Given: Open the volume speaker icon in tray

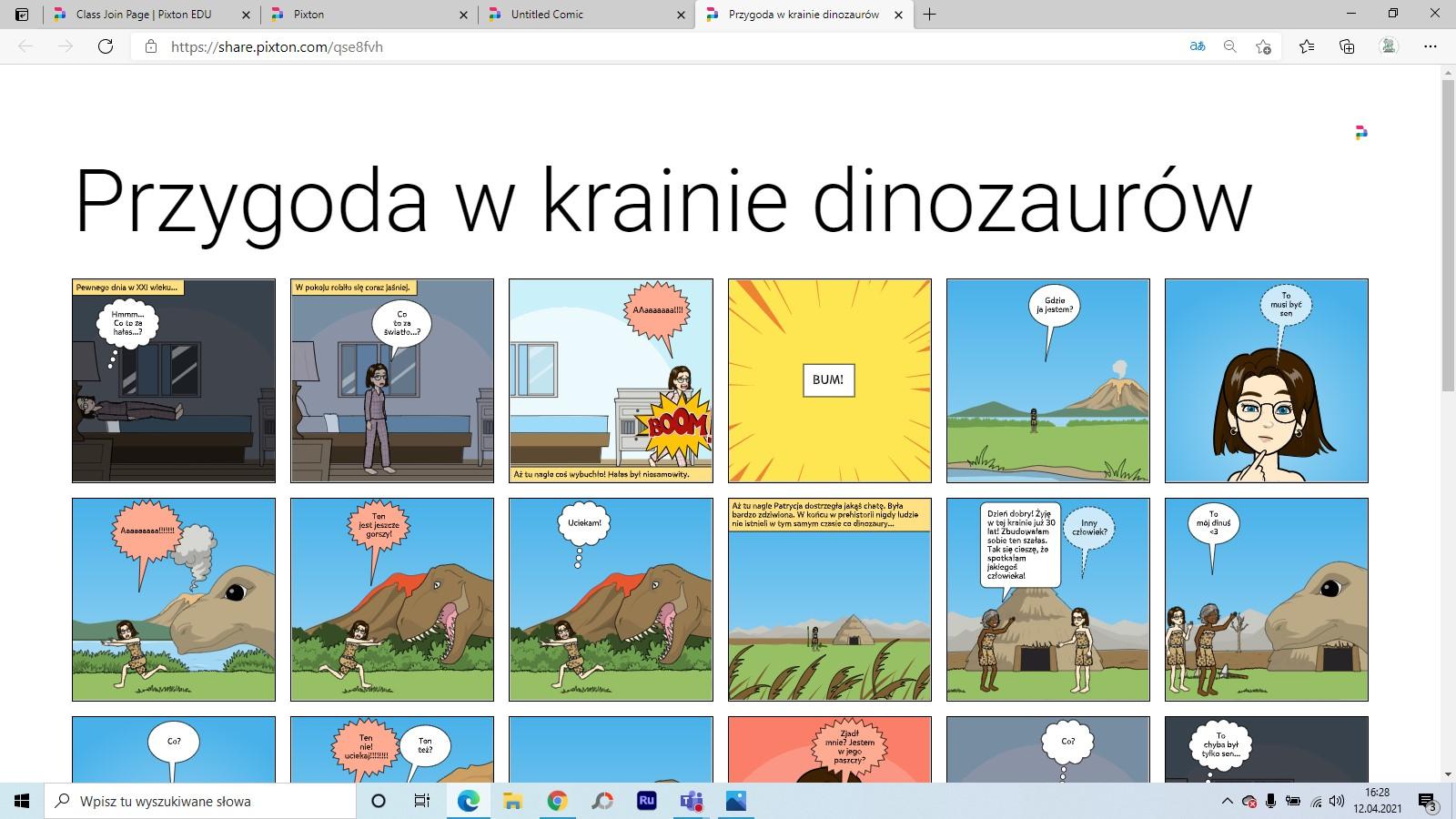Looking at the screenshot, I should [x=1337, y=801].
